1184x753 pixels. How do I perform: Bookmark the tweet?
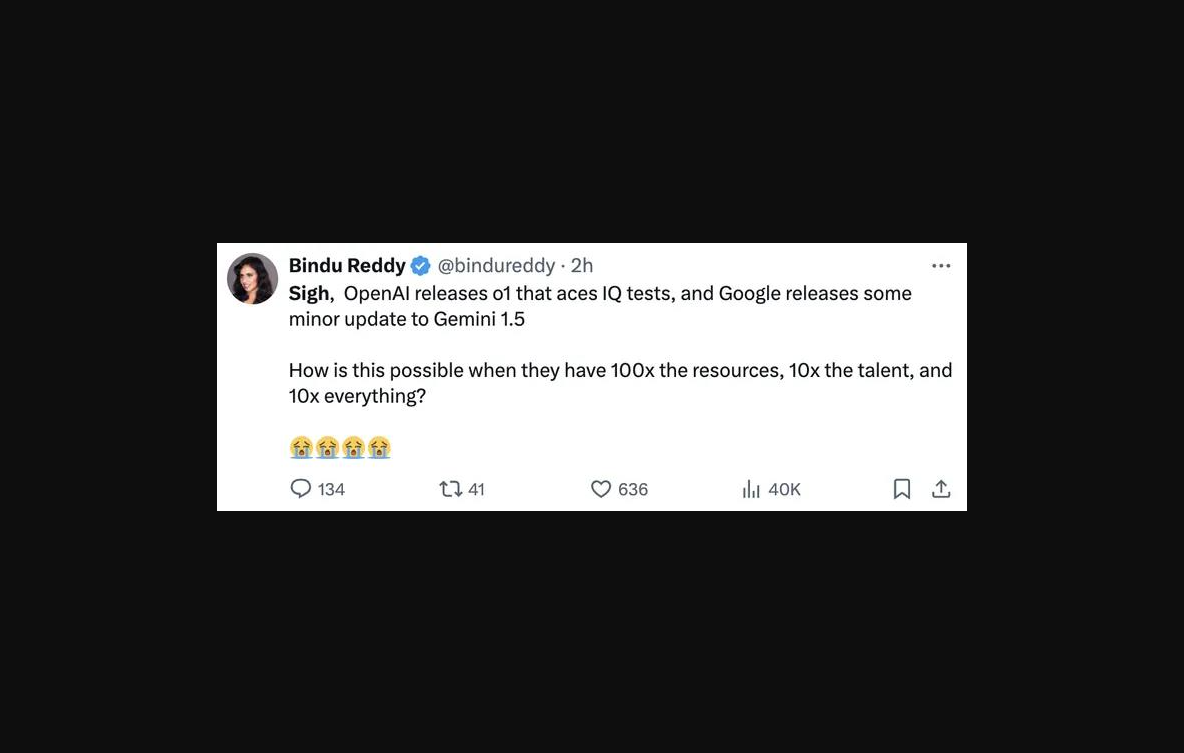click(902, 489)
